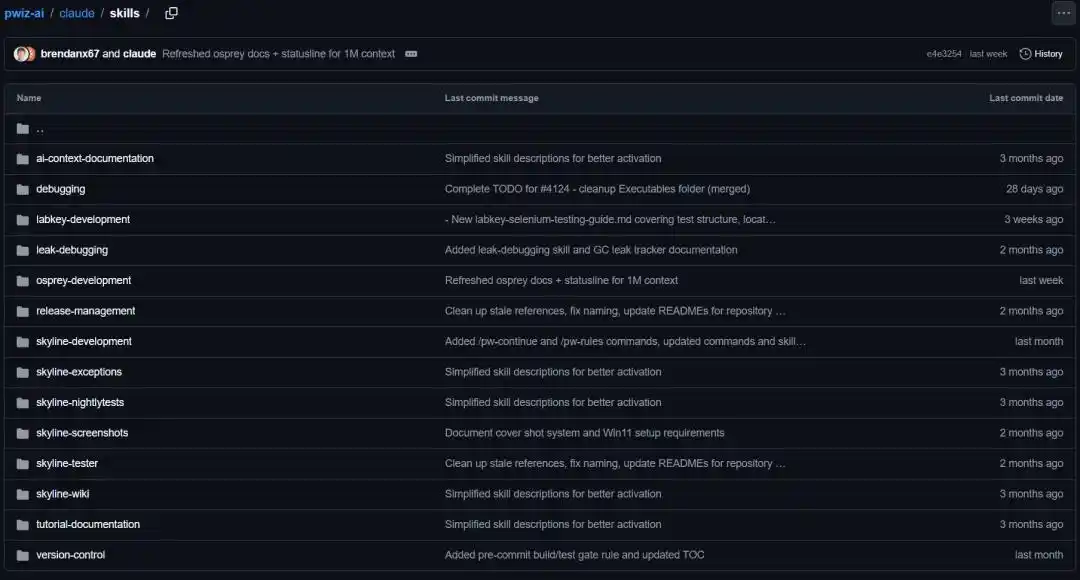1080x580 pixels.
Task: Click the folder icon beside osprey-development
Action: [22, 281]
